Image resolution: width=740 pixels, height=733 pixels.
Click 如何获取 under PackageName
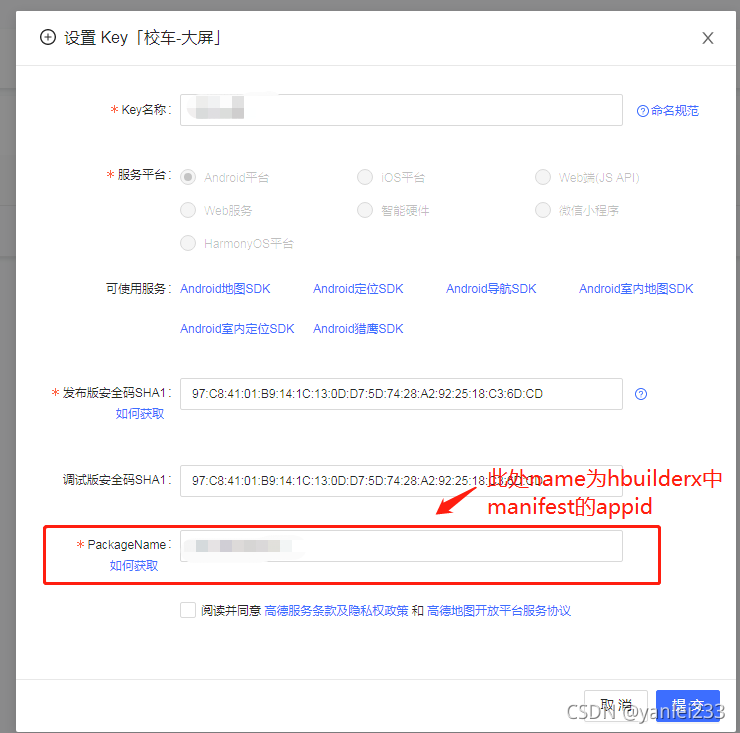[134, 565]
